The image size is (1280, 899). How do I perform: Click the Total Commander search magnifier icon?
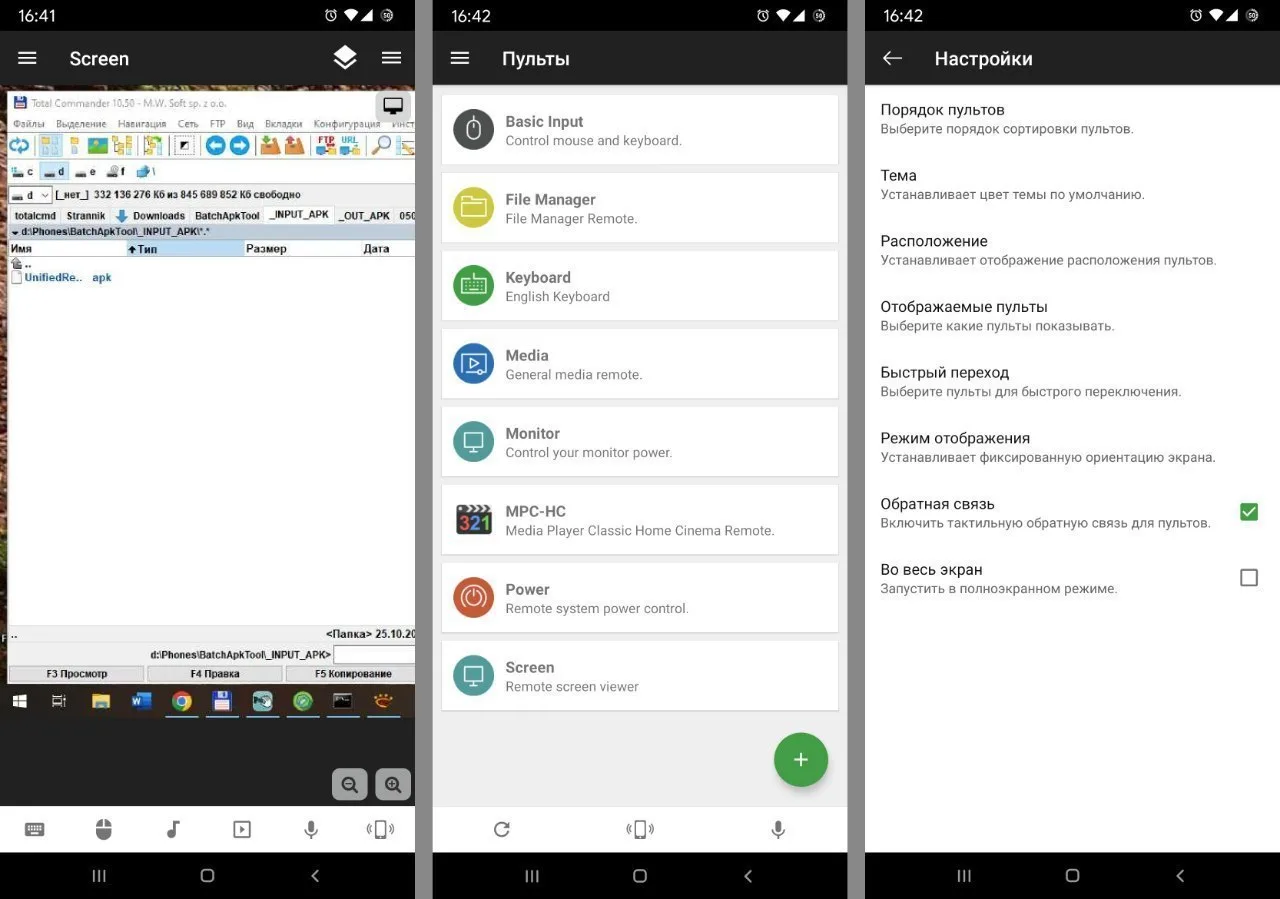(x=381, y=145)
